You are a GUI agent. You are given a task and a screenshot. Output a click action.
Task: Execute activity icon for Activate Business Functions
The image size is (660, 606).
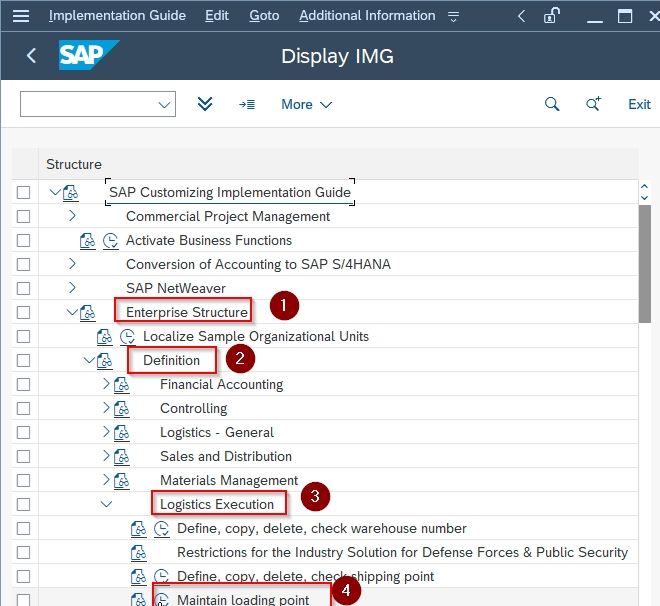click(x=111, y=241)
